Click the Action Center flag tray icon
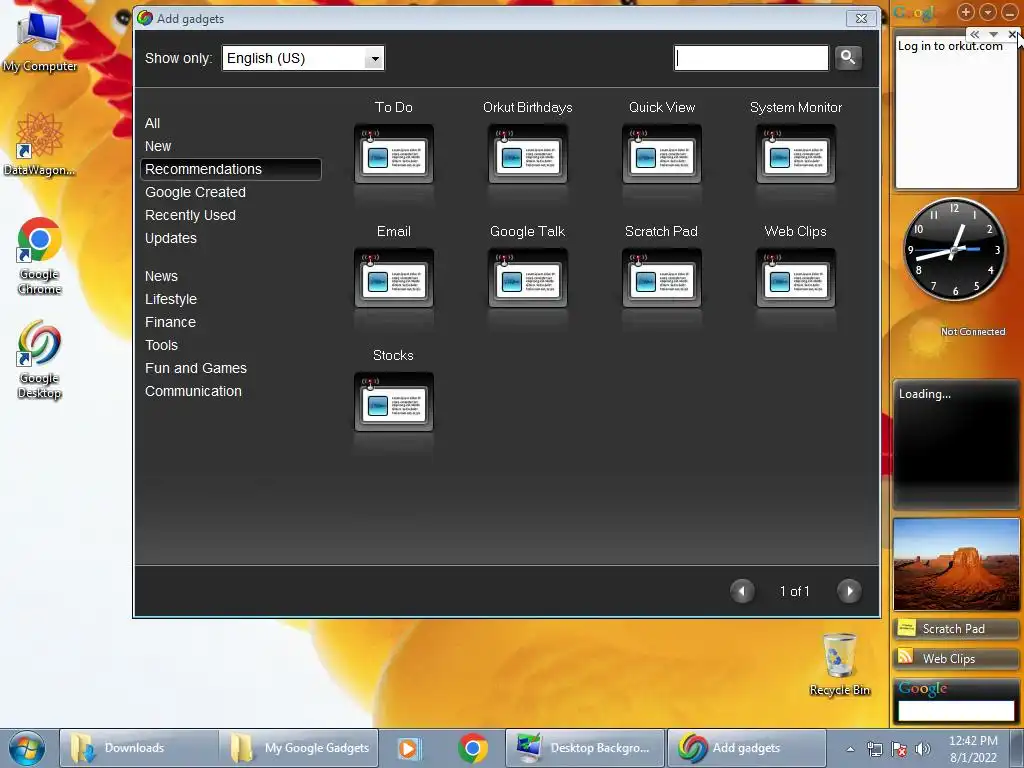1024x768 pixels. pyautogui.click(x=899, y=749)
